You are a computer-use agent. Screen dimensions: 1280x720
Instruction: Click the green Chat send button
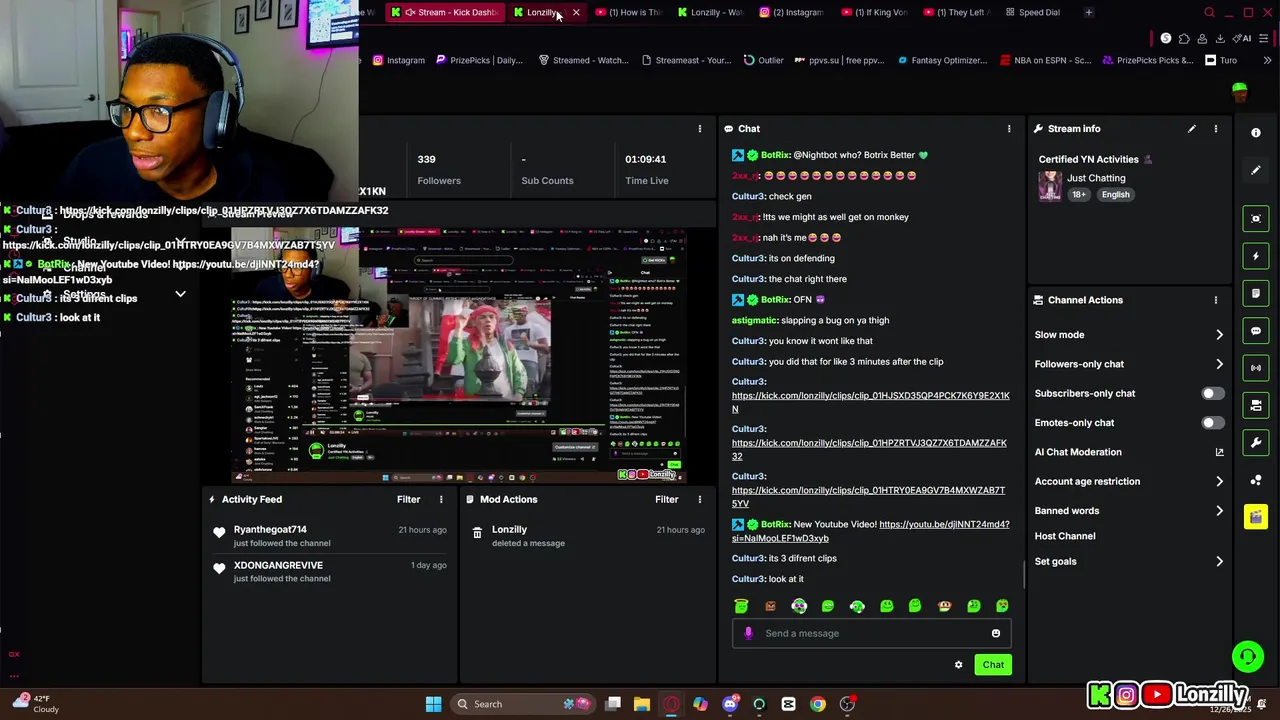[993, 665]
